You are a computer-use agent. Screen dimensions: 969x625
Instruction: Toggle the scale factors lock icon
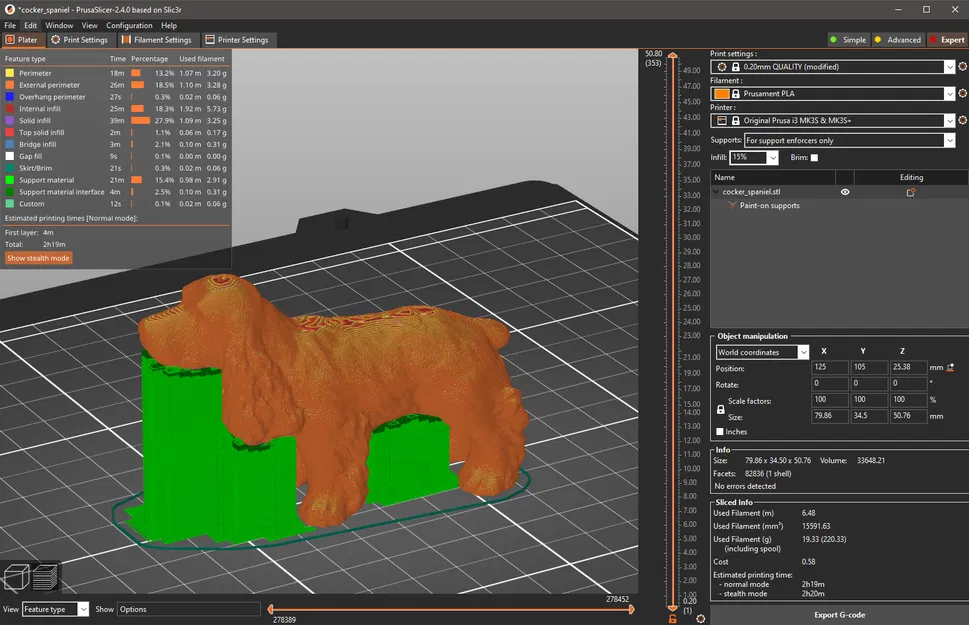coord(721,409)
